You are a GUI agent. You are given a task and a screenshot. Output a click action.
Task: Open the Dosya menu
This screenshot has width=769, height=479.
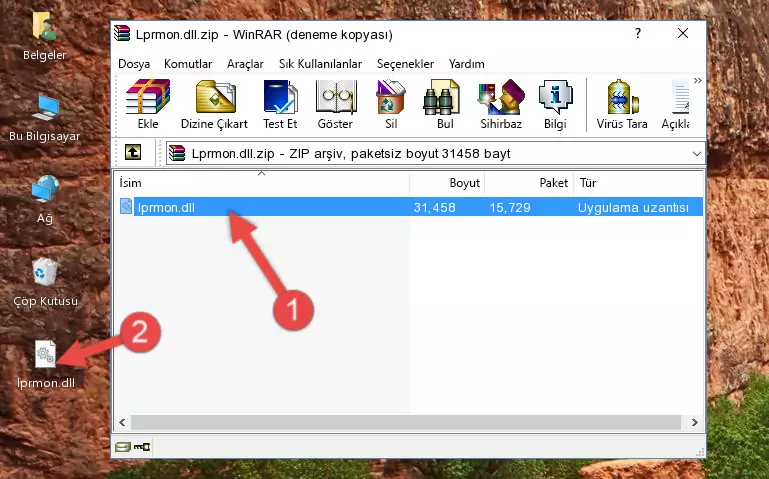click(x=134, y=64)
